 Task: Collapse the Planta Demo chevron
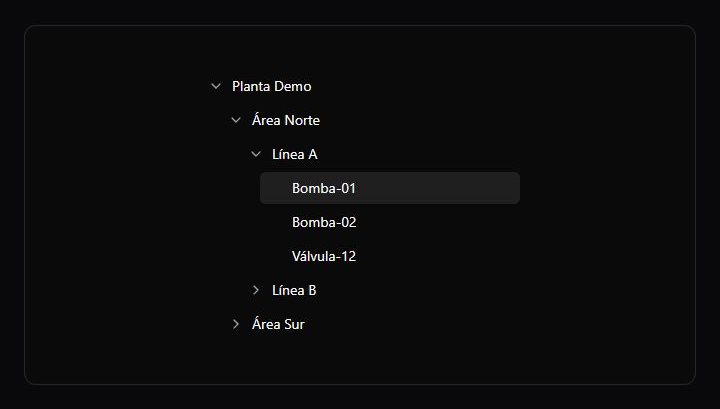click(216, 86)
